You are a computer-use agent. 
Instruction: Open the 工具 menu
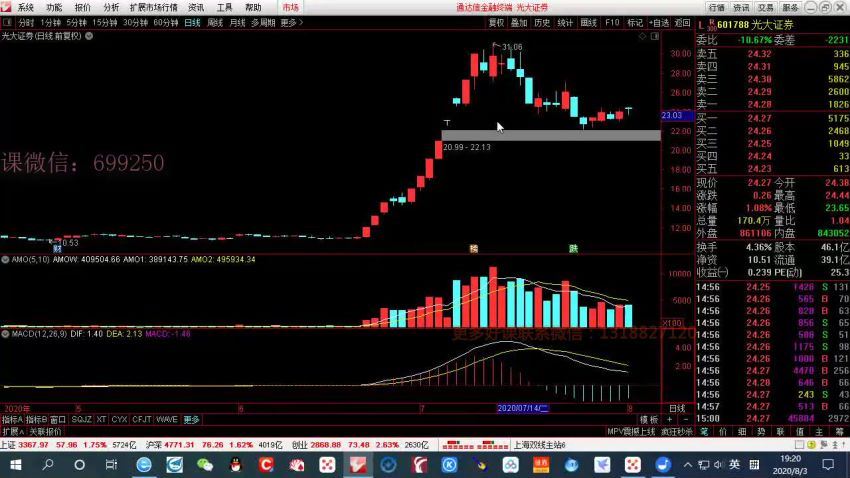224,8
